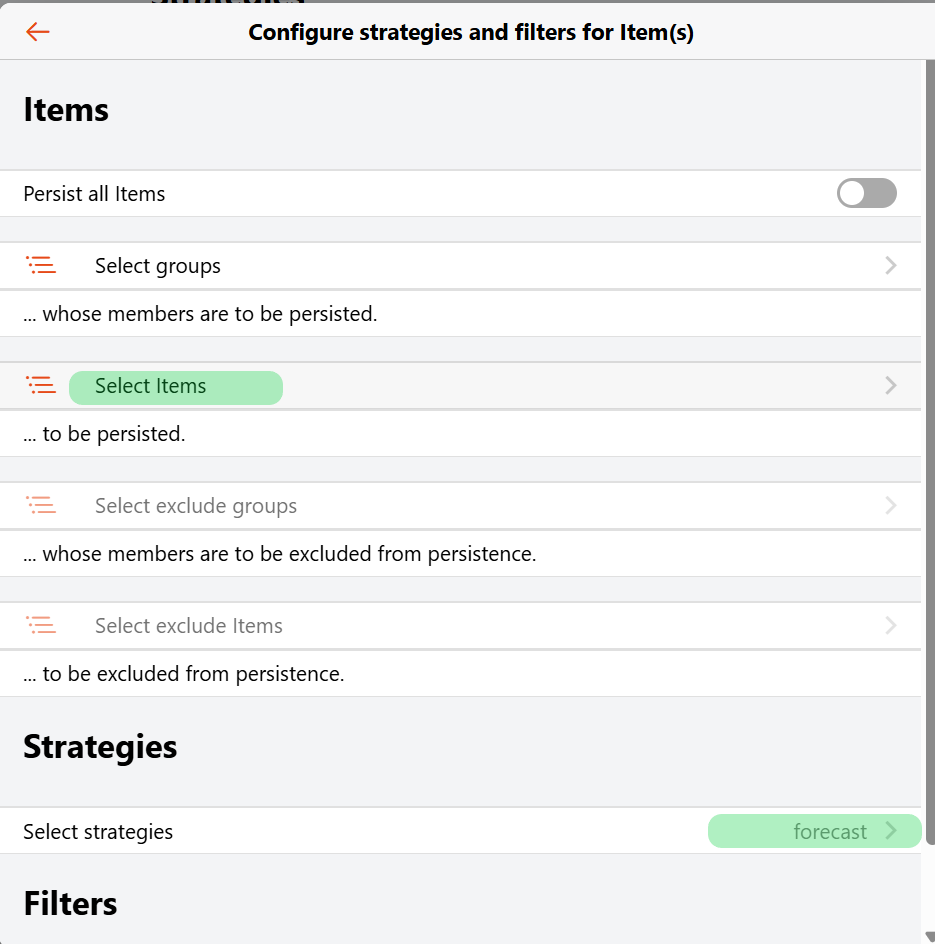Screen dimensions: 935x944
Task: Click the forecast strategy value
Action: click(x=830, y=832)
